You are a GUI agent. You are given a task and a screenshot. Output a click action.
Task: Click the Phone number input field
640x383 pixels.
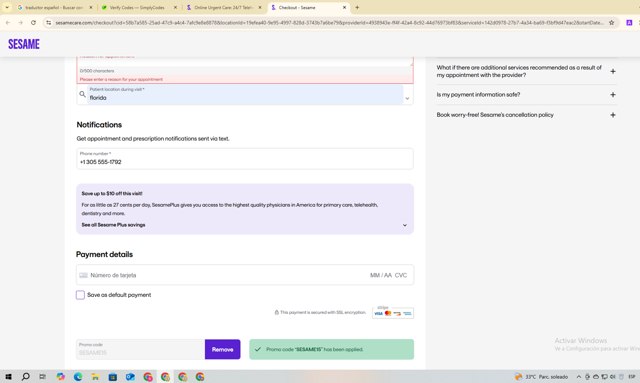[x=245, y=158]
